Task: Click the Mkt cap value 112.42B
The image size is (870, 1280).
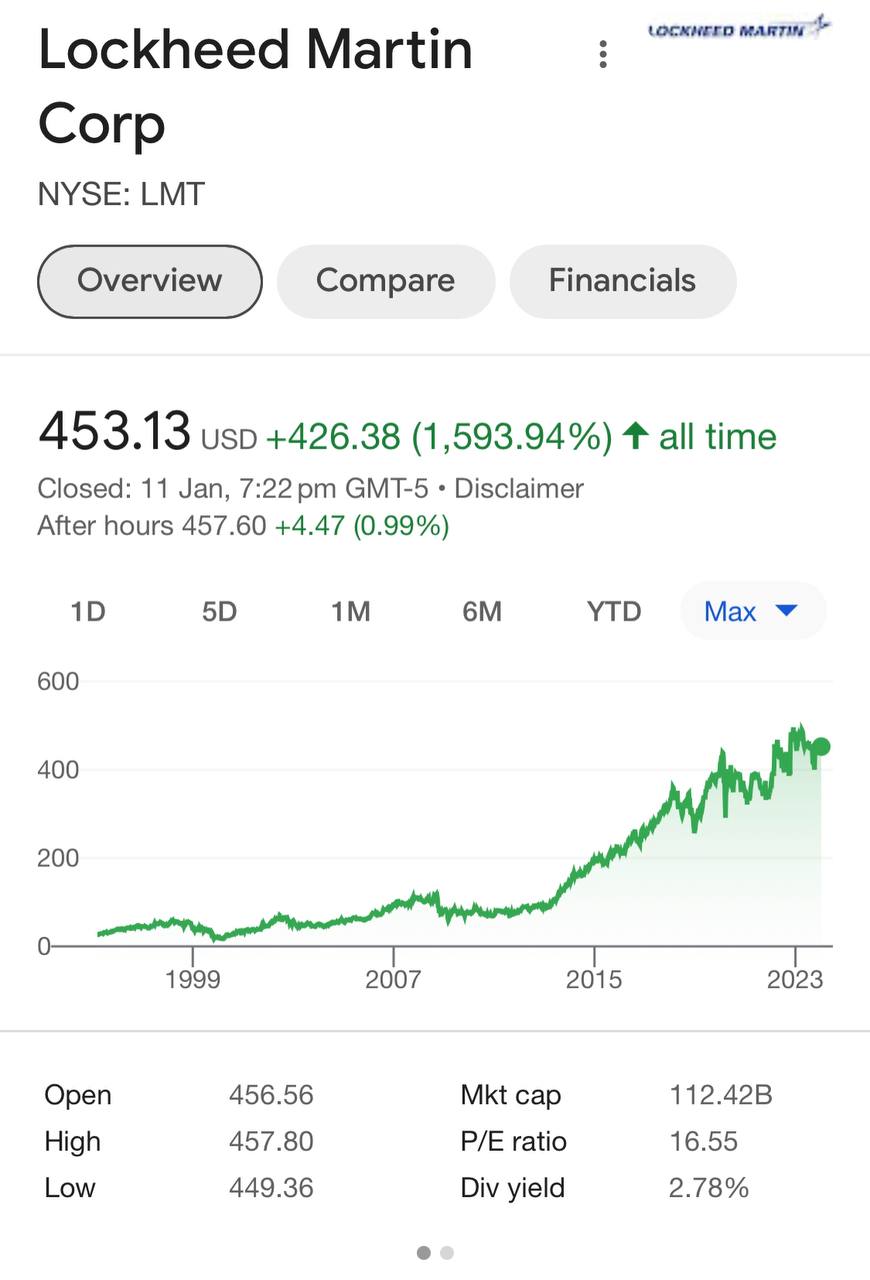Action: point(720,1095)
